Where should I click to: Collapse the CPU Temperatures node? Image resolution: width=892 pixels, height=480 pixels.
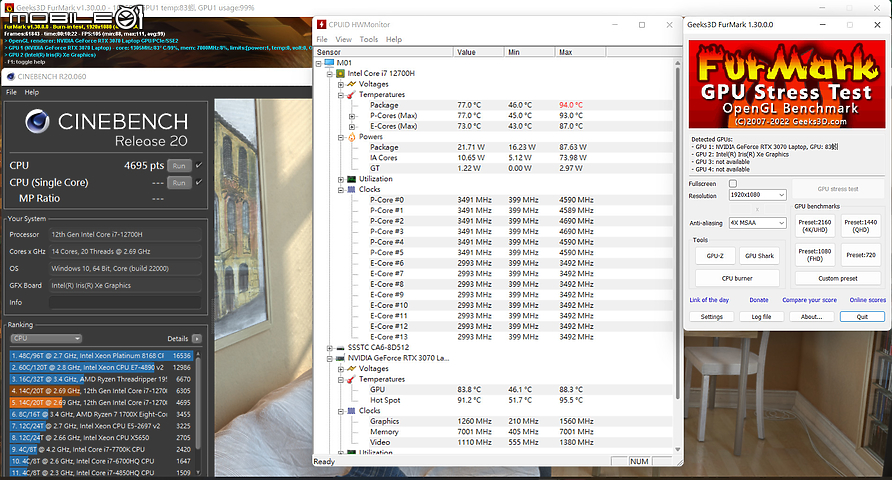(341, 94)
